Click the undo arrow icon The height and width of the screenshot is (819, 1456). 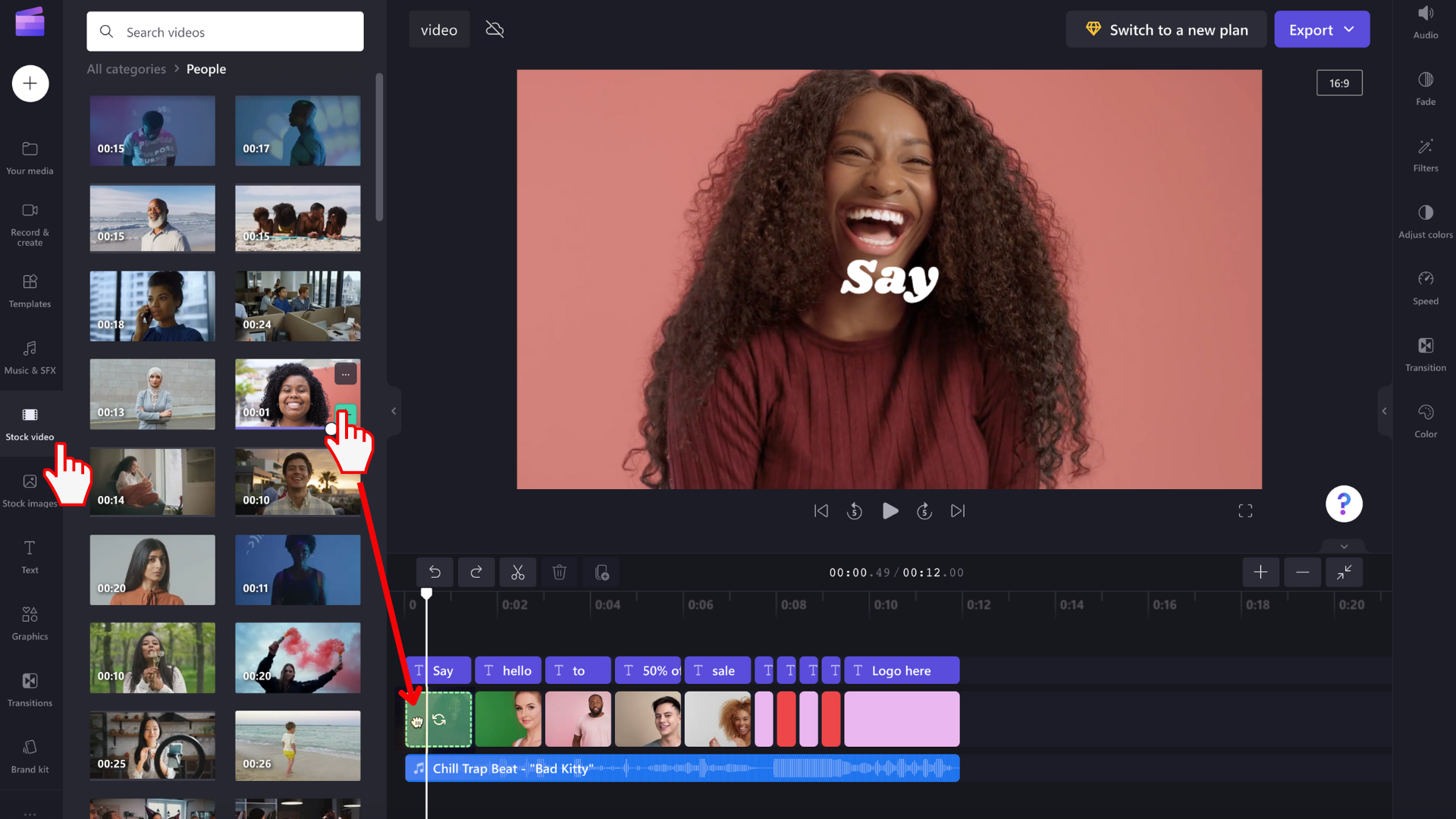(x=435, y=573)
